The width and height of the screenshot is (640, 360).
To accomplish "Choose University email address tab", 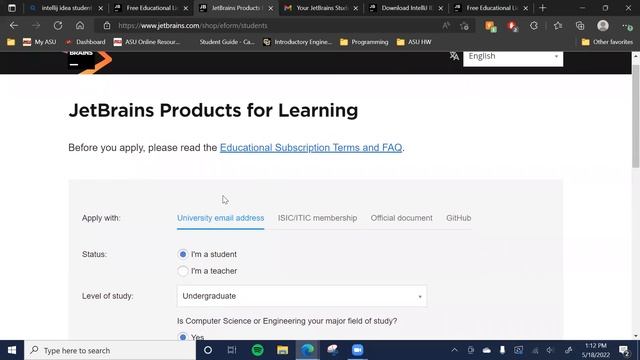I will click(x=220, y=218).
